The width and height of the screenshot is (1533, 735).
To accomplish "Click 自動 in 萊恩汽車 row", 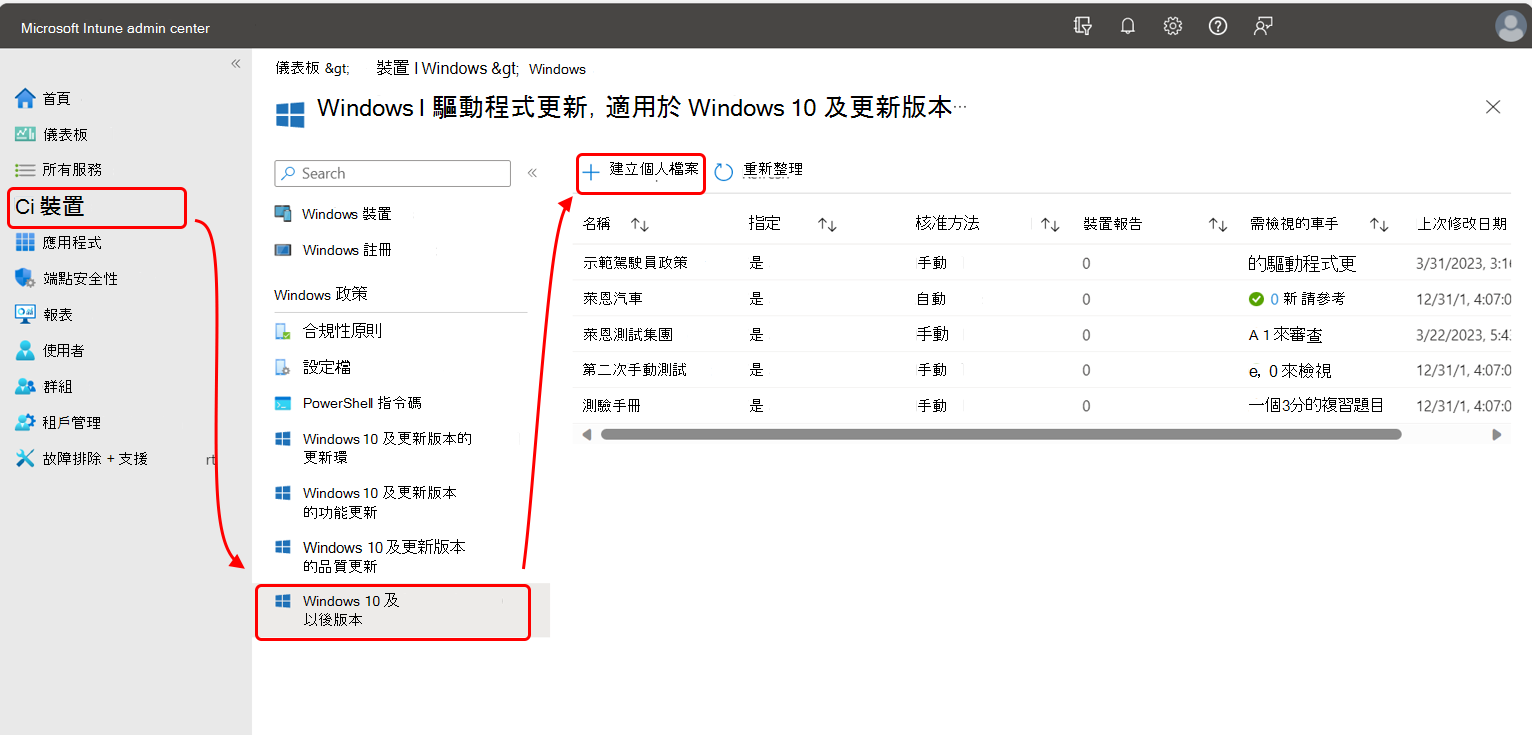I will tap(932, 299).
